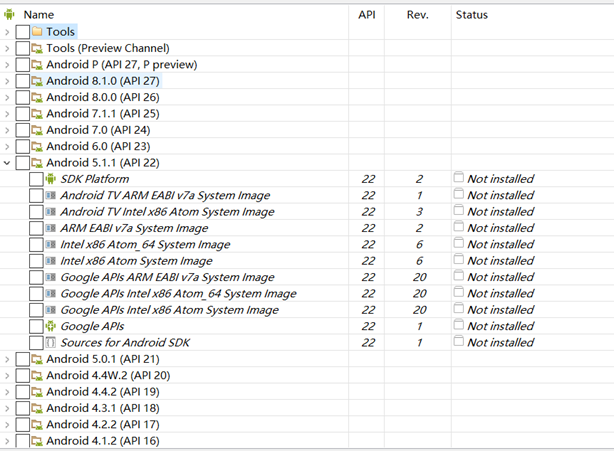
Task: Expand the Android 5.0.1 (API 21) group
Action: pyautogui.click(x=7, y=359)
